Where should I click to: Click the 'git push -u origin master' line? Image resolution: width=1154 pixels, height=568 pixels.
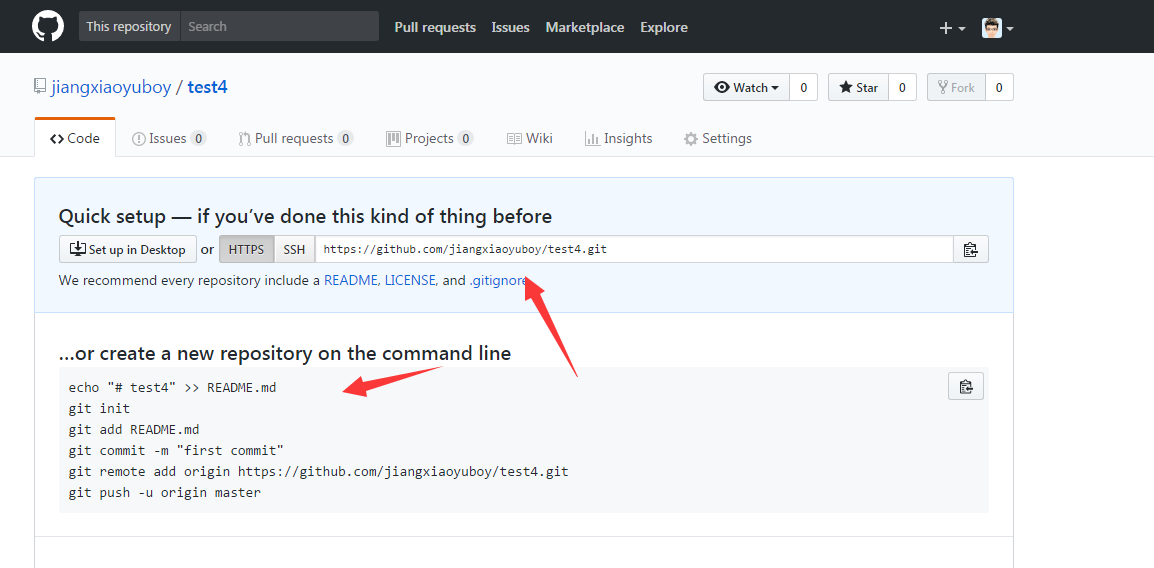[165, 493]
